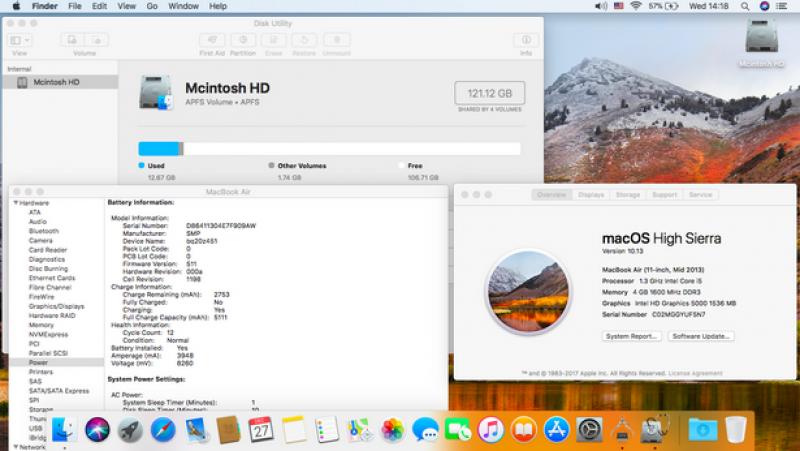800x451 pixels.
Task: Open Notes app in the Dock
Action: coord(294,430)
